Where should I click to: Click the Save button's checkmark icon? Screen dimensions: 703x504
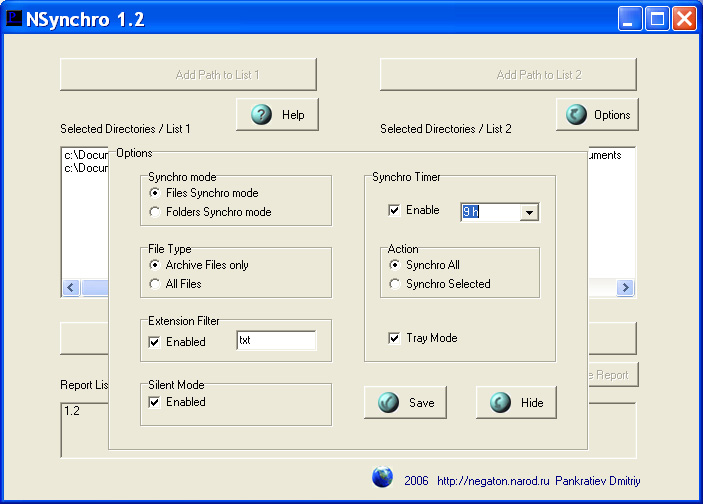coord(388,402)
